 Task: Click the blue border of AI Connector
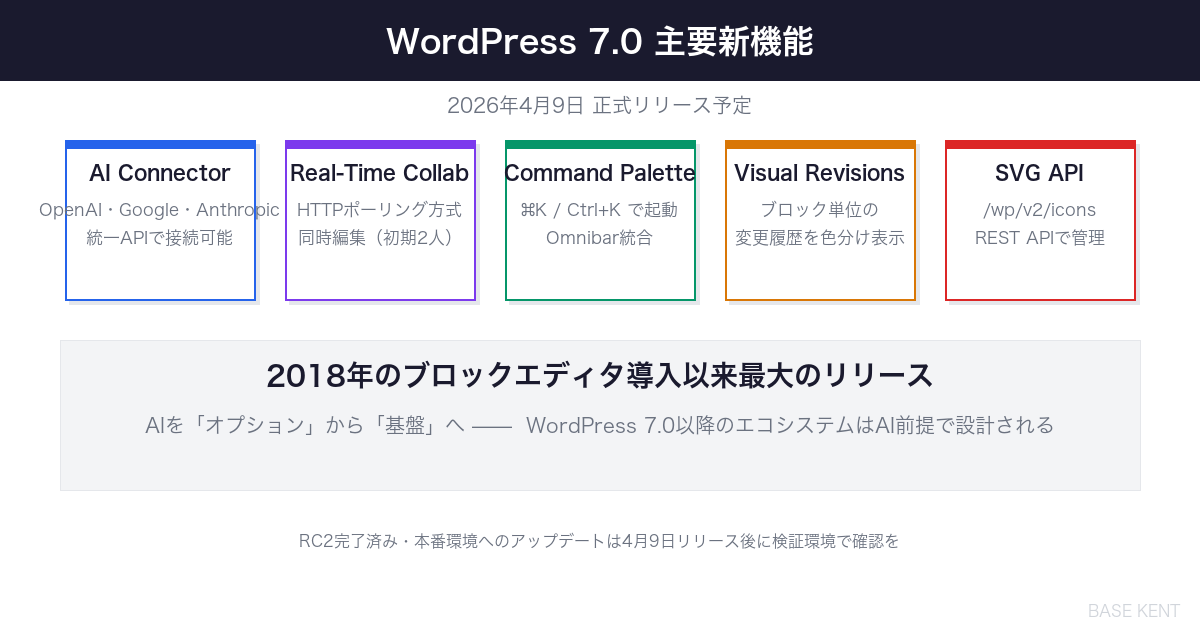[x=160, y=142]
